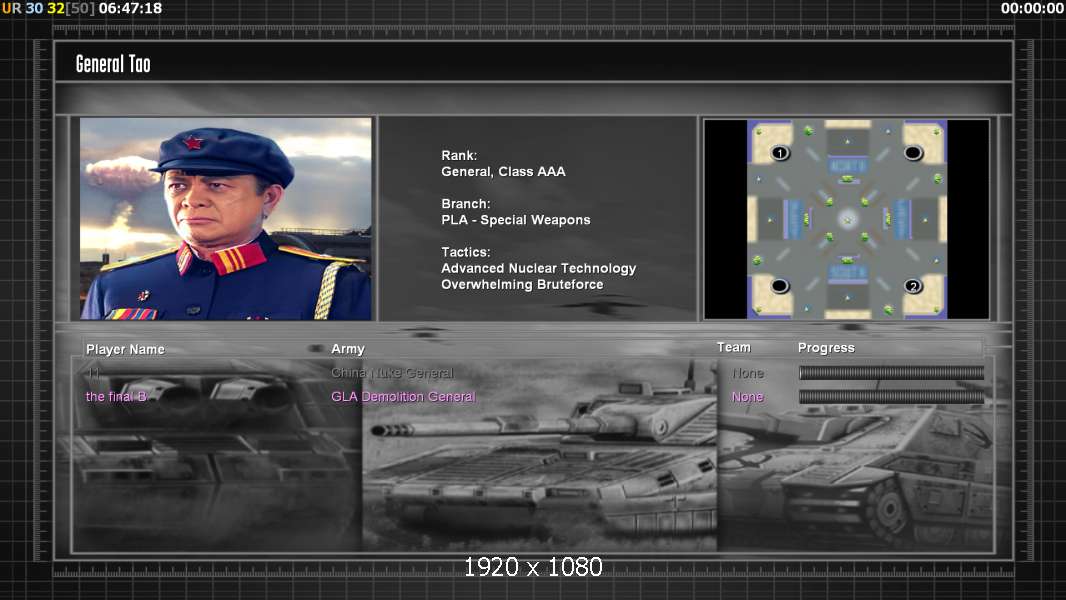This screenshot has height=600, width=1066.
Task: Click the GLA Demolition General loading progress bar
Action: point(891,397)
